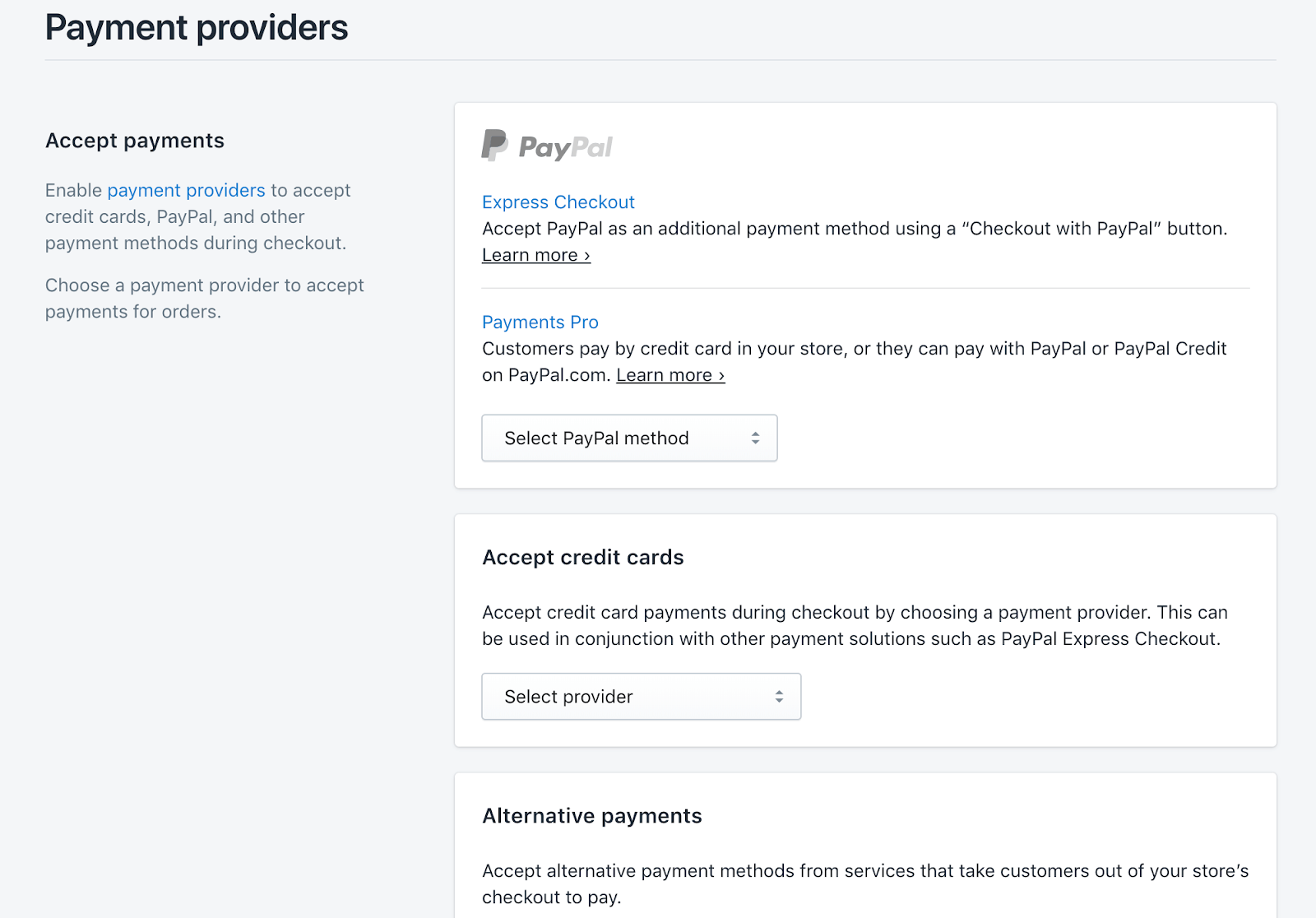This screenshot has width=1316, height=918.
Task: Click the Payment providers page heading
Action: pyautogui.click(x=197, y=28)
